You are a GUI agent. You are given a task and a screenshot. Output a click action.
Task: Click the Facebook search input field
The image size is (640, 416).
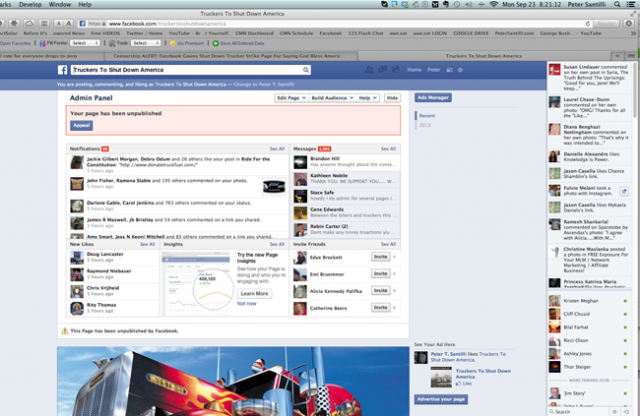[191, 70]
